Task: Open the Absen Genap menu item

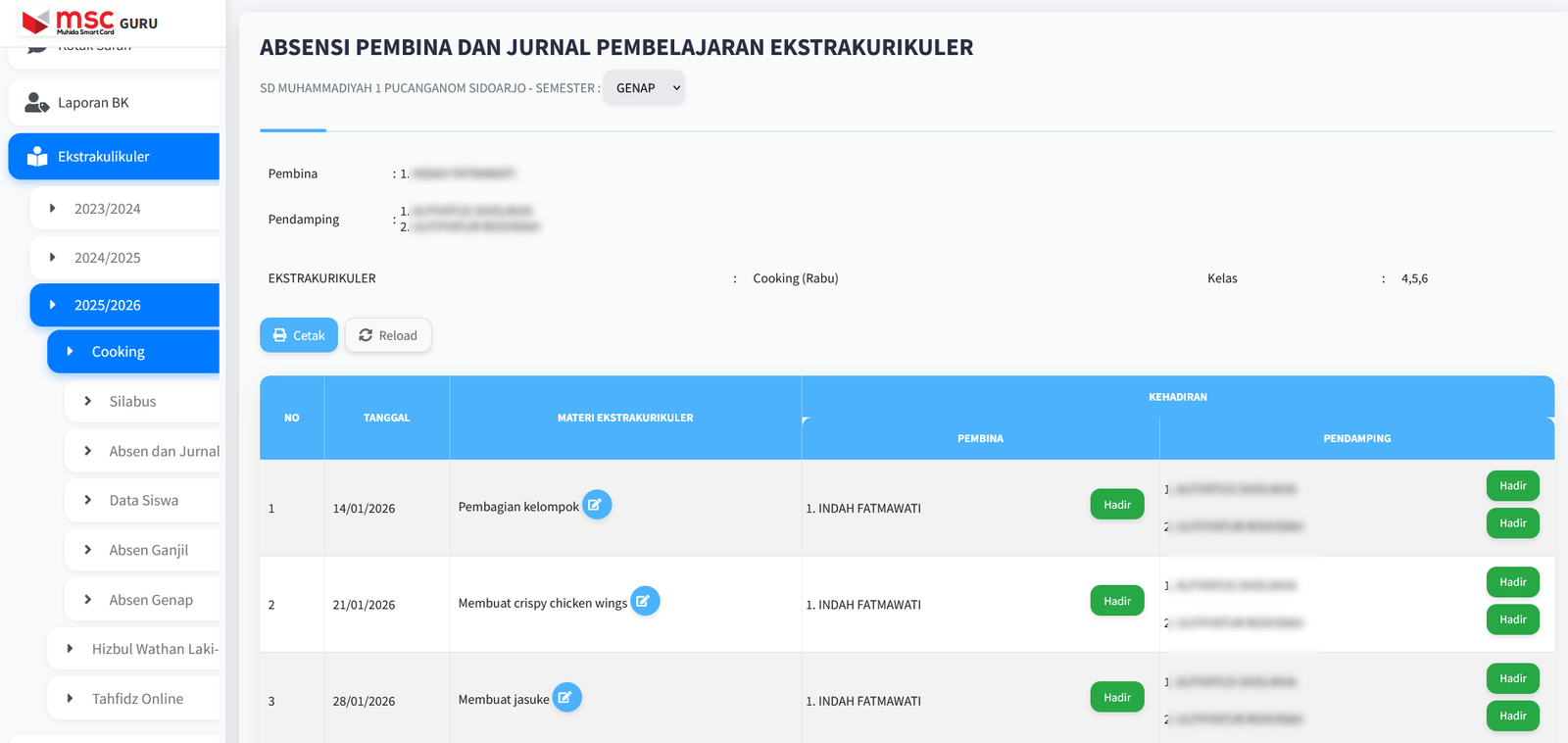Action: point(142,600)
